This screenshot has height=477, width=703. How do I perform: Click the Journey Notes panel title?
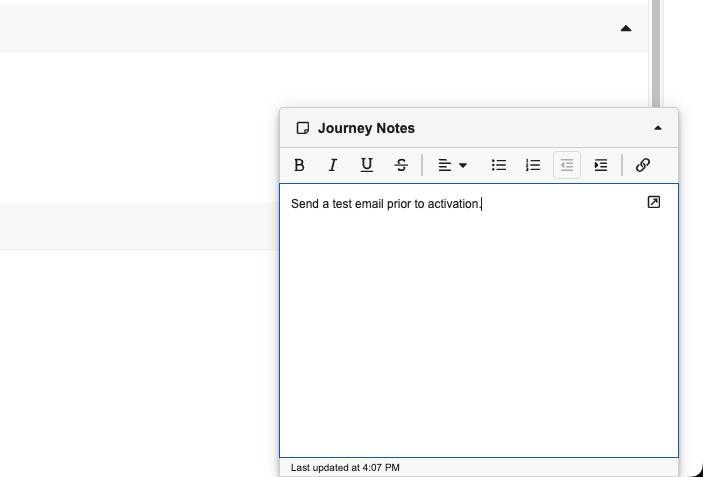click(x=366, y=128)
